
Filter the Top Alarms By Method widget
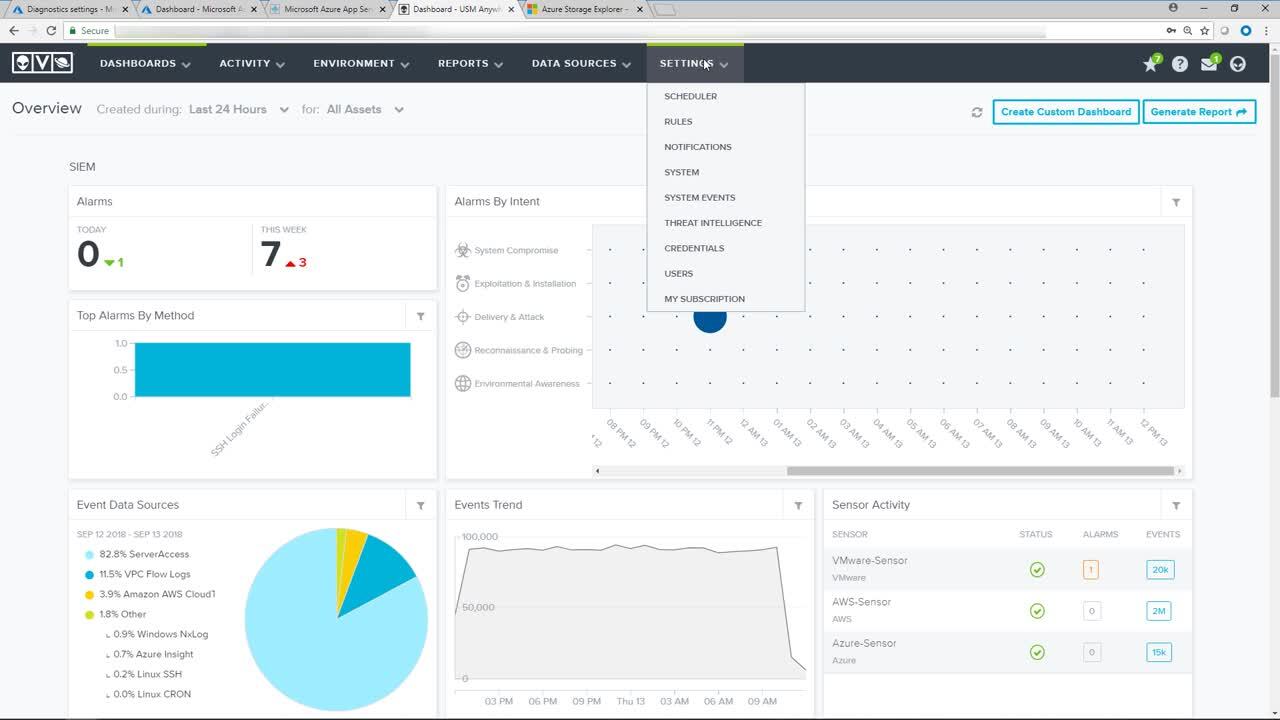(421, 316)
